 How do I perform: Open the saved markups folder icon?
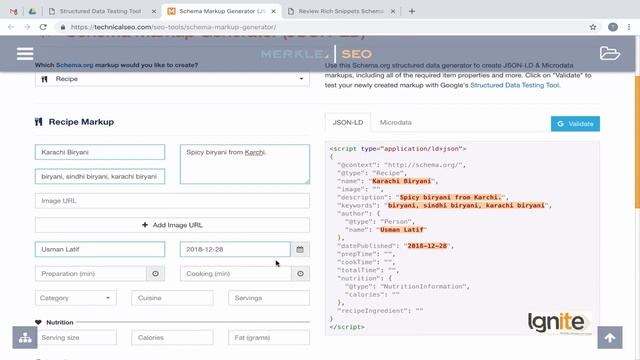pyautogui.click(x=610, y=53)
